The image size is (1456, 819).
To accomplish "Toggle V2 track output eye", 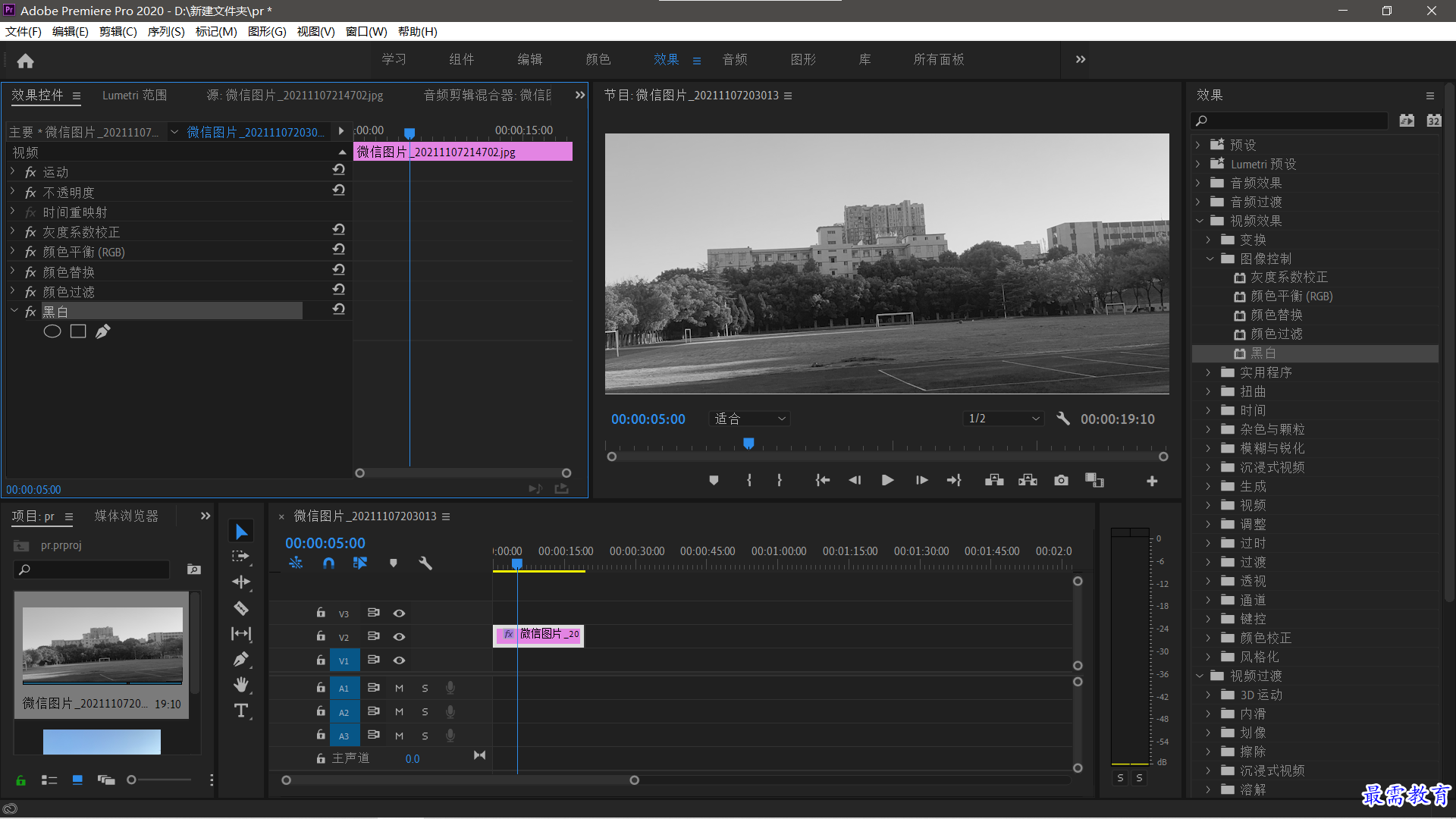I will point(399,637).
